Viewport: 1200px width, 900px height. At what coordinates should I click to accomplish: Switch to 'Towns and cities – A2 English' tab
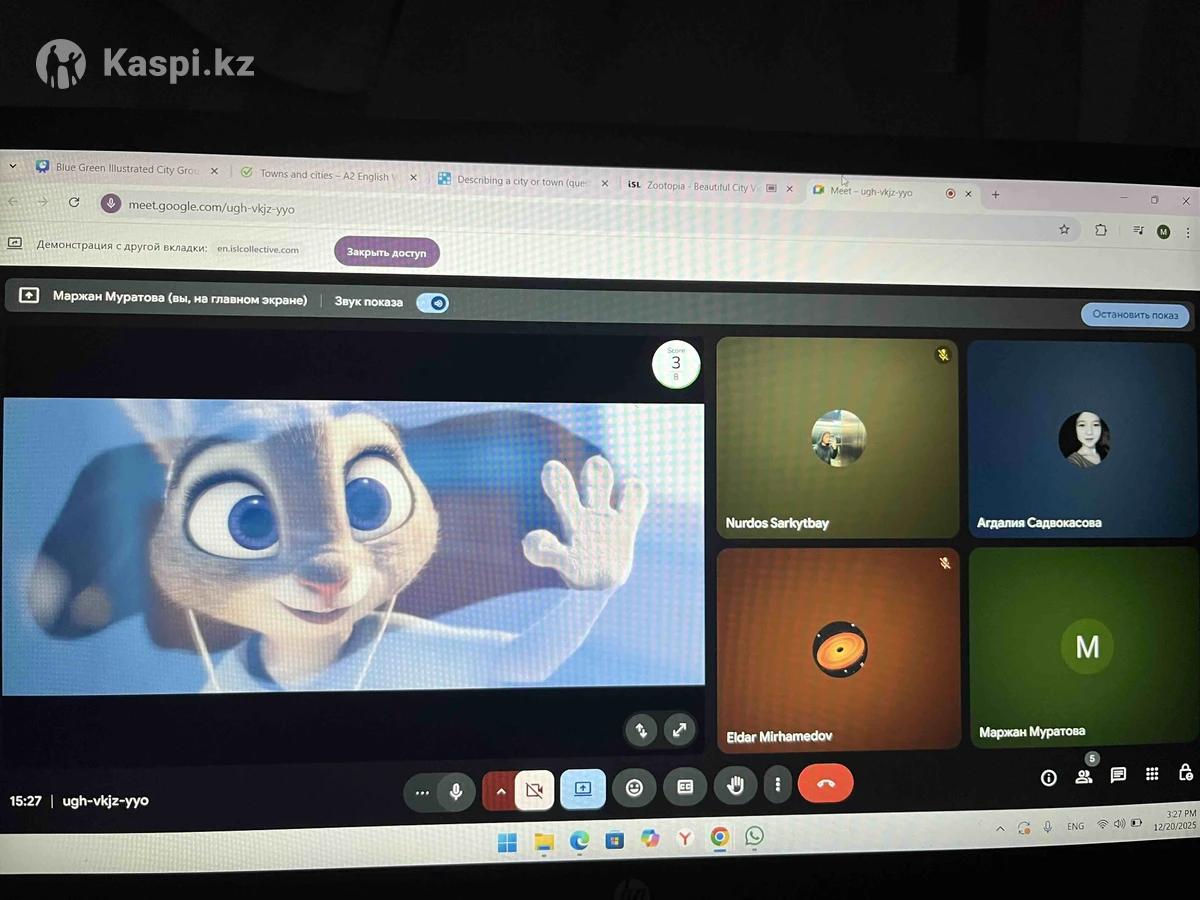pyautogui.click(x=322, y=175)
